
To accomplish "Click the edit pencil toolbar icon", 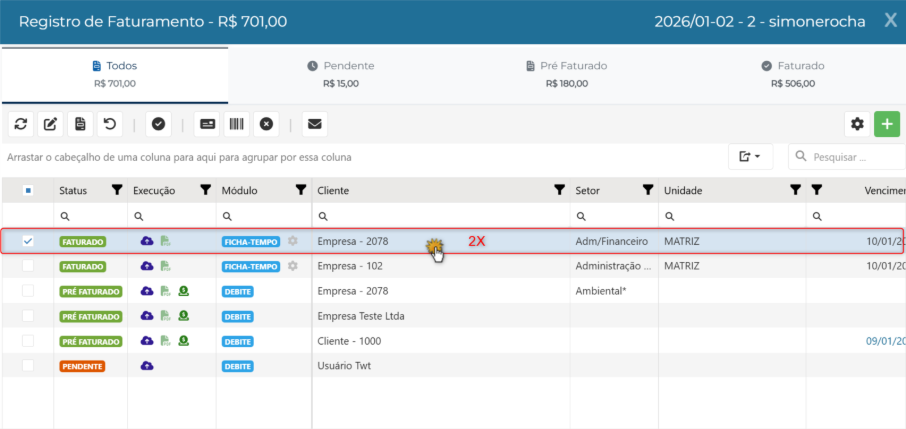I will point(50,124).
